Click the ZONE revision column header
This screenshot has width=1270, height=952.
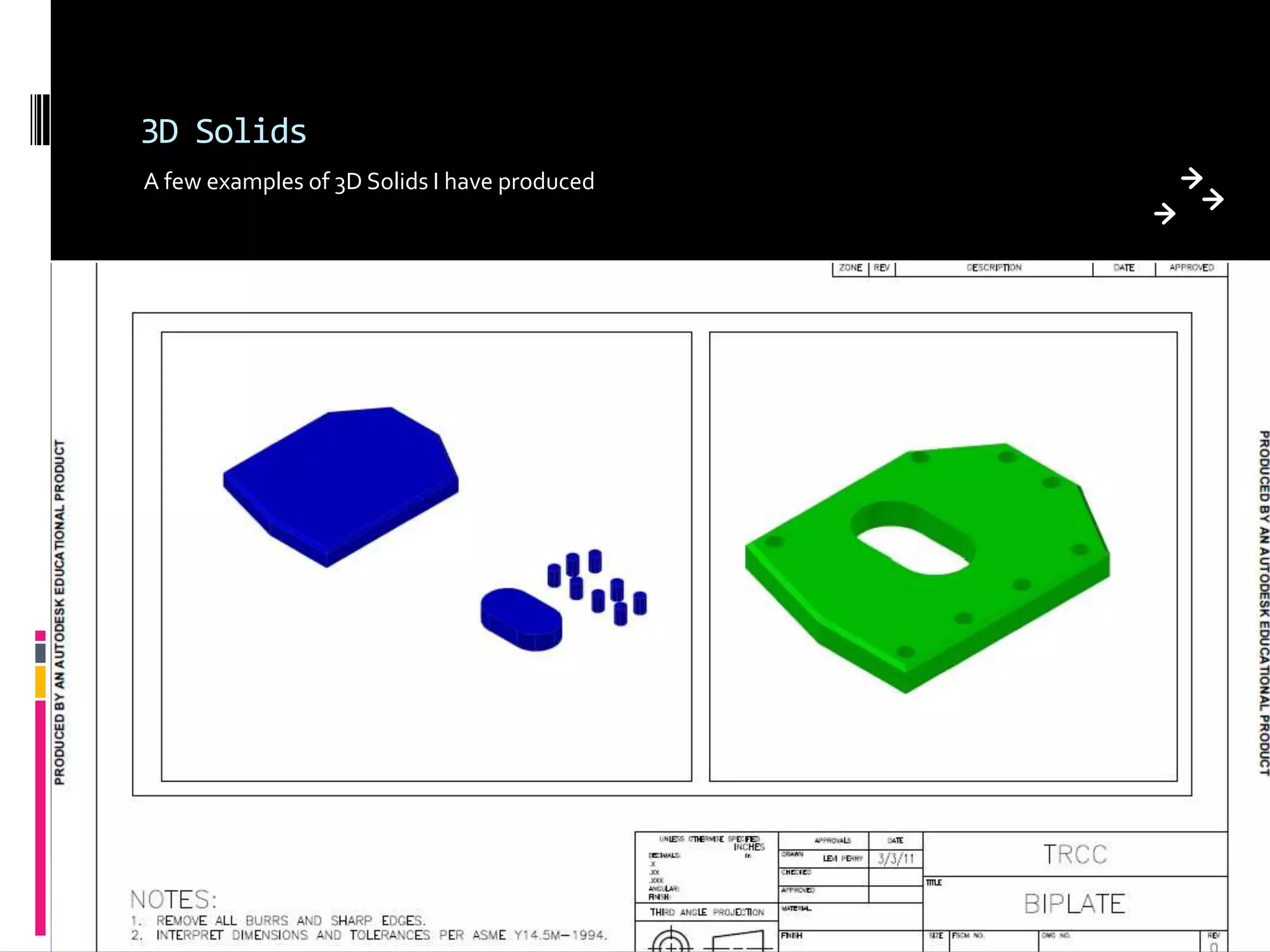point(850,268)
